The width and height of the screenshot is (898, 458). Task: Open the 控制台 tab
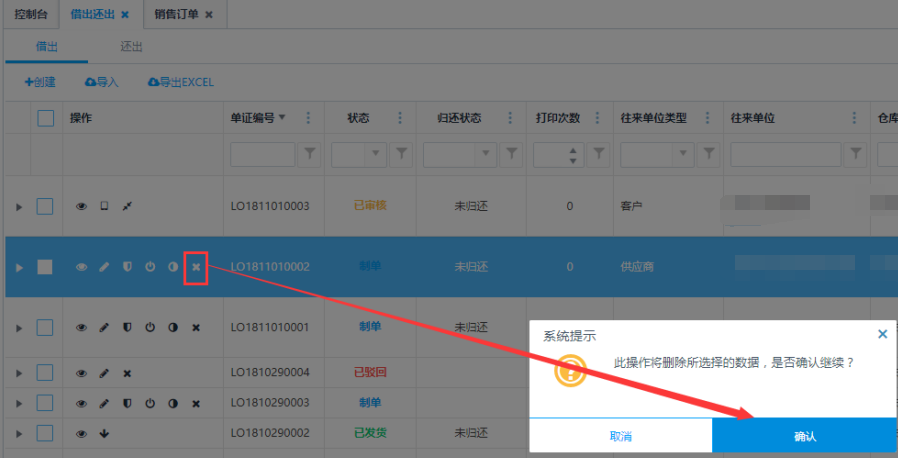[30, 14]
